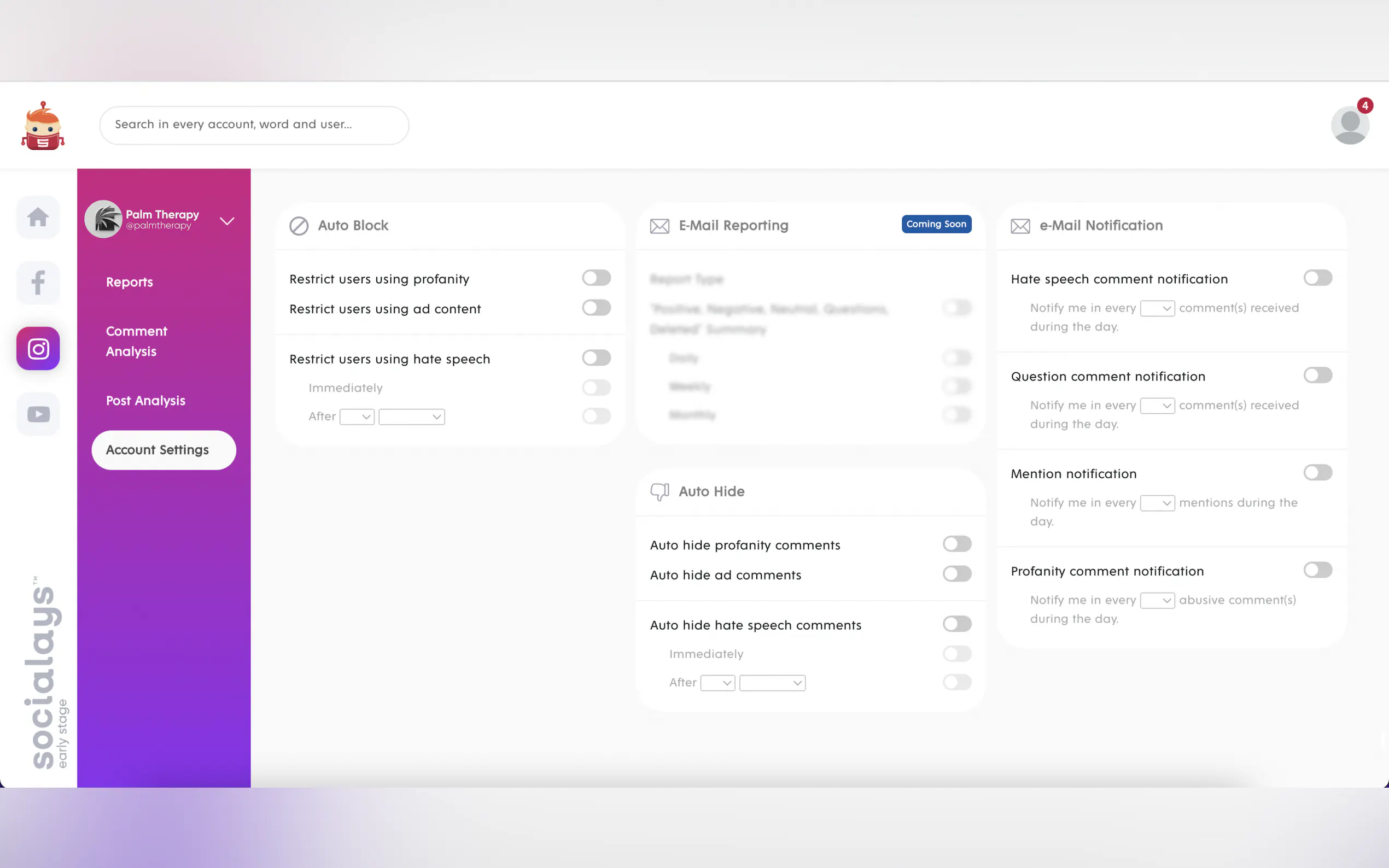This screenshot has height=868, width=1389.
Task: Click the Auto Hide thumbs-down icon
Action: (659, 491)
